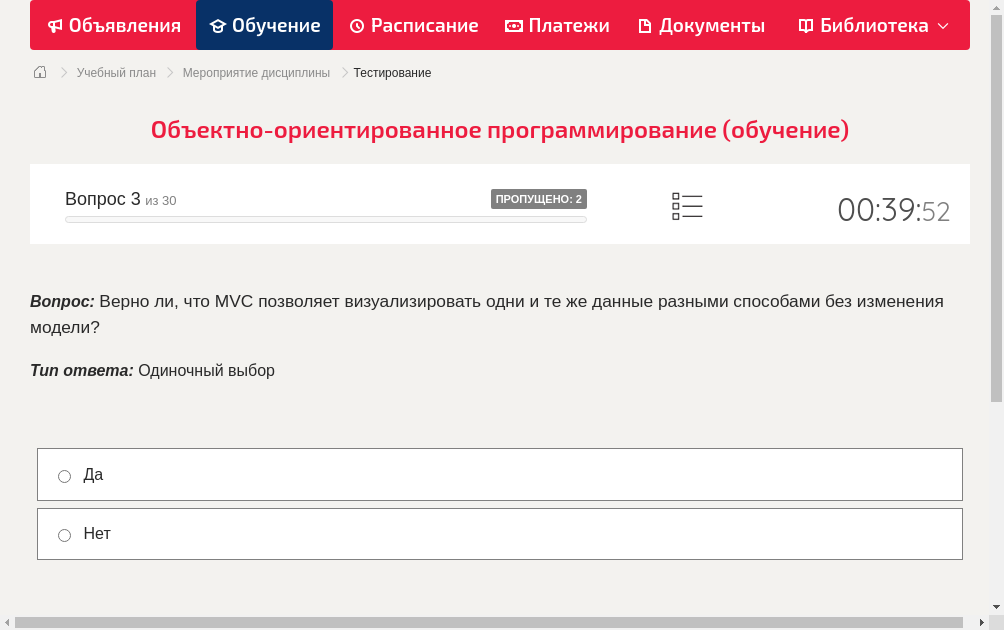Click the test progress bar
1004x630 pixels.
[x=325, y=219]
